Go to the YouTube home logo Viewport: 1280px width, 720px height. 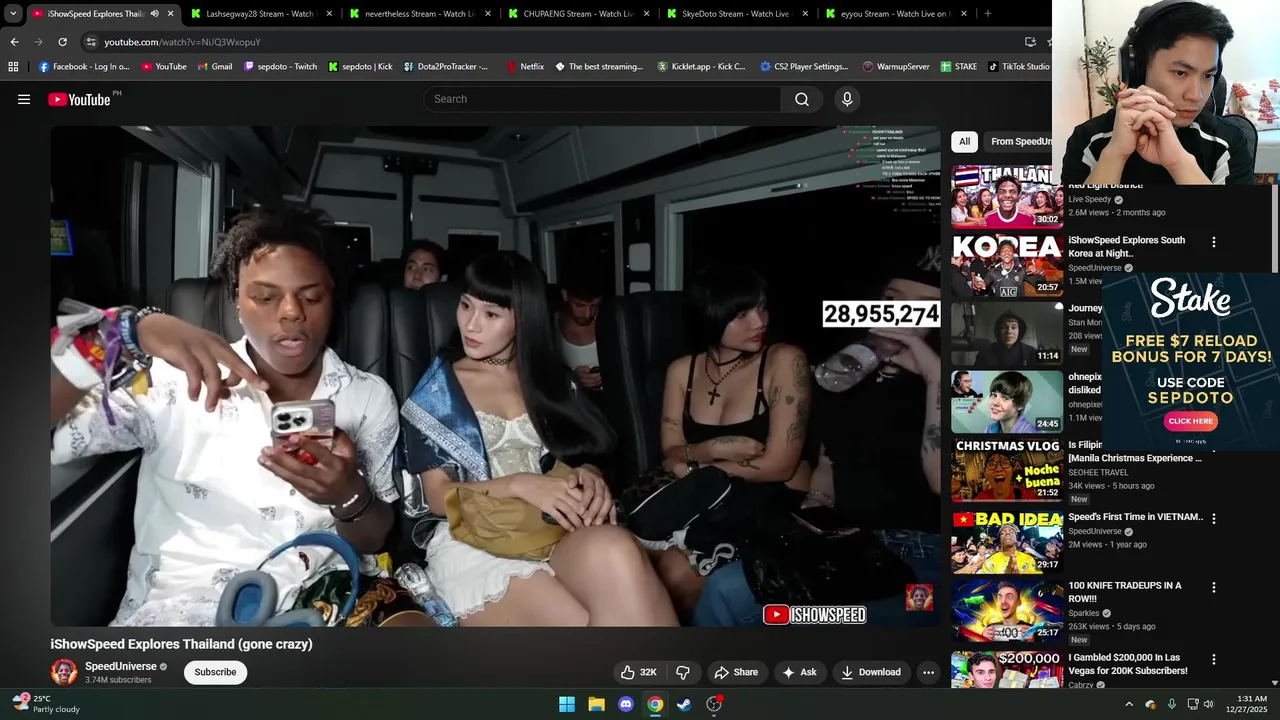(79, 99)
